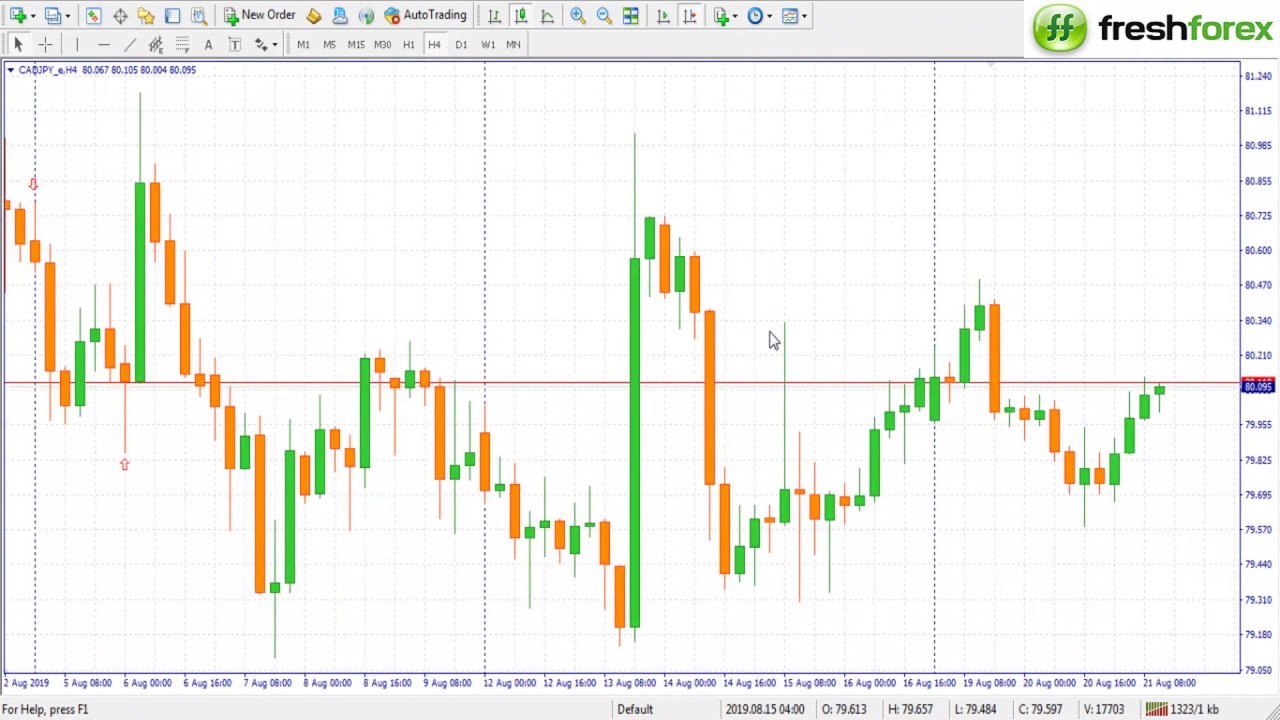Expand the Indicators dropdown arrow
The width and height of the screenshot is (1280, 720).
(735, 16)
